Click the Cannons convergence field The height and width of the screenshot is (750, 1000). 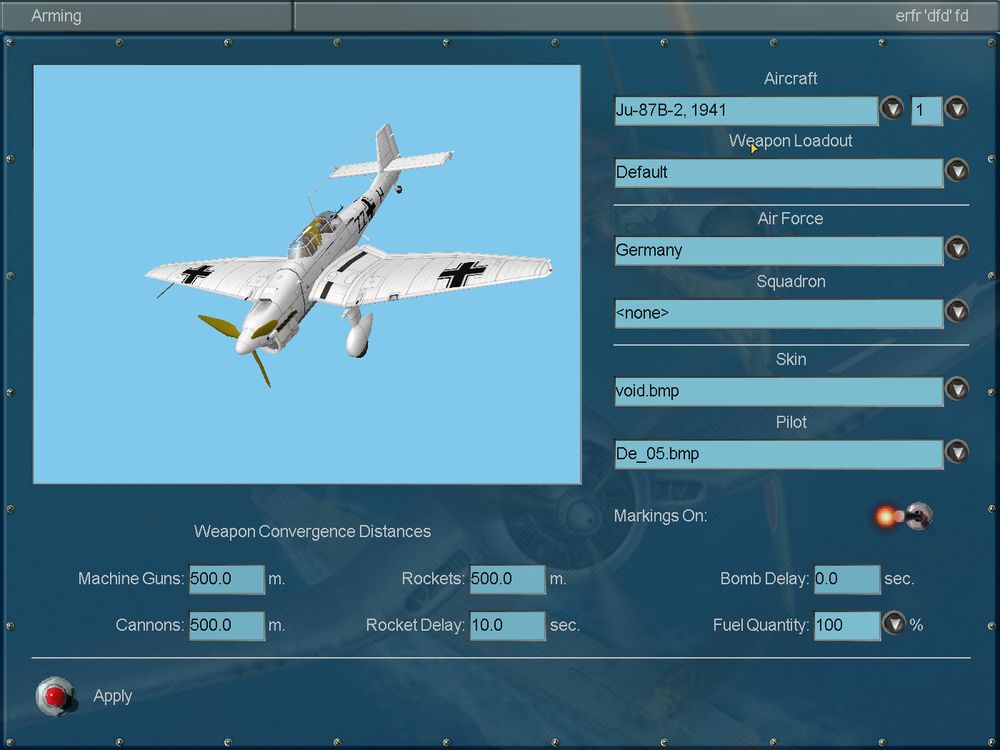tap(226, 626)
